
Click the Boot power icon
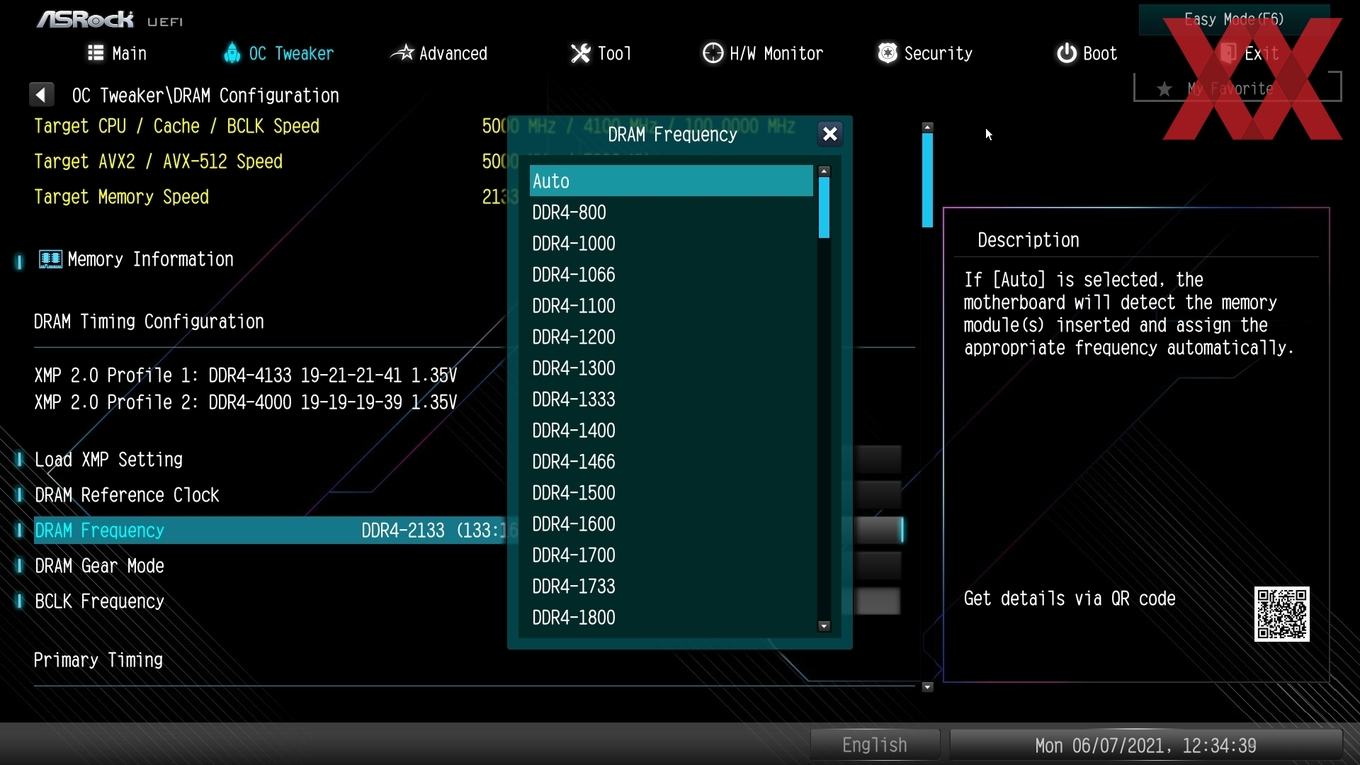pos(1066,53)
